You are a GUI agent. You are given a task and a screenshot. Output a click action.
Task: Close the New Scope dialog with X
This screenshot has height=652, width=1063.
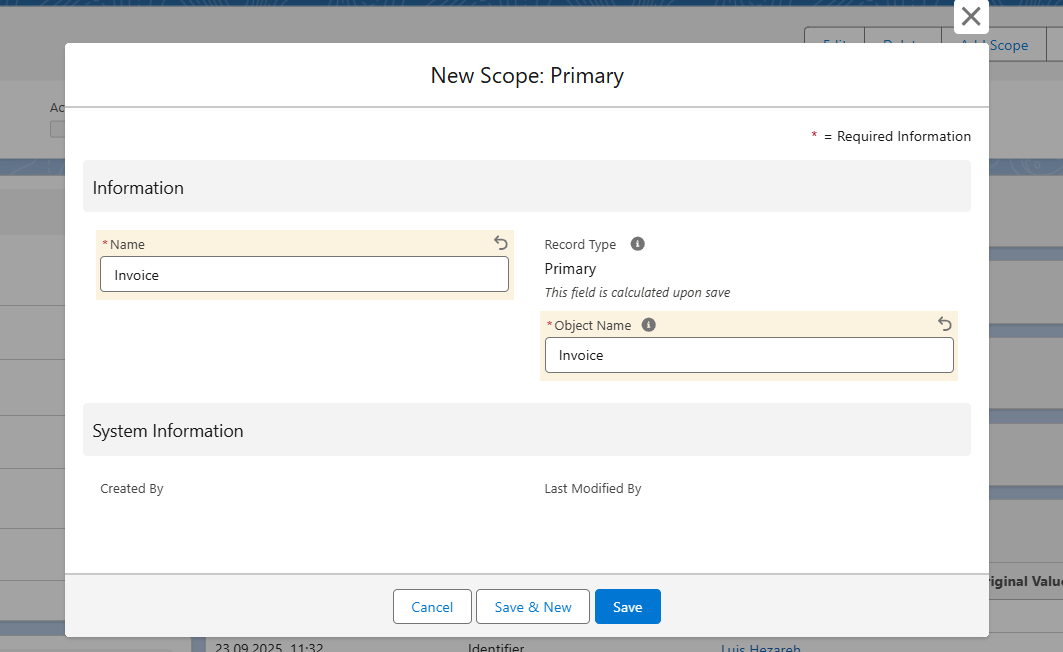click(970, 17)
